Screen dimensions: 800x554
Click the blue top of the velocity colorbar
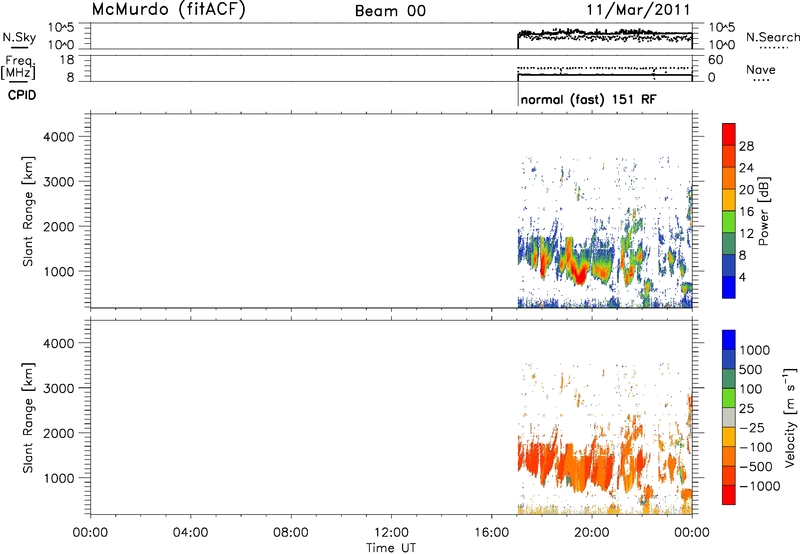click(x=729, y=340)
